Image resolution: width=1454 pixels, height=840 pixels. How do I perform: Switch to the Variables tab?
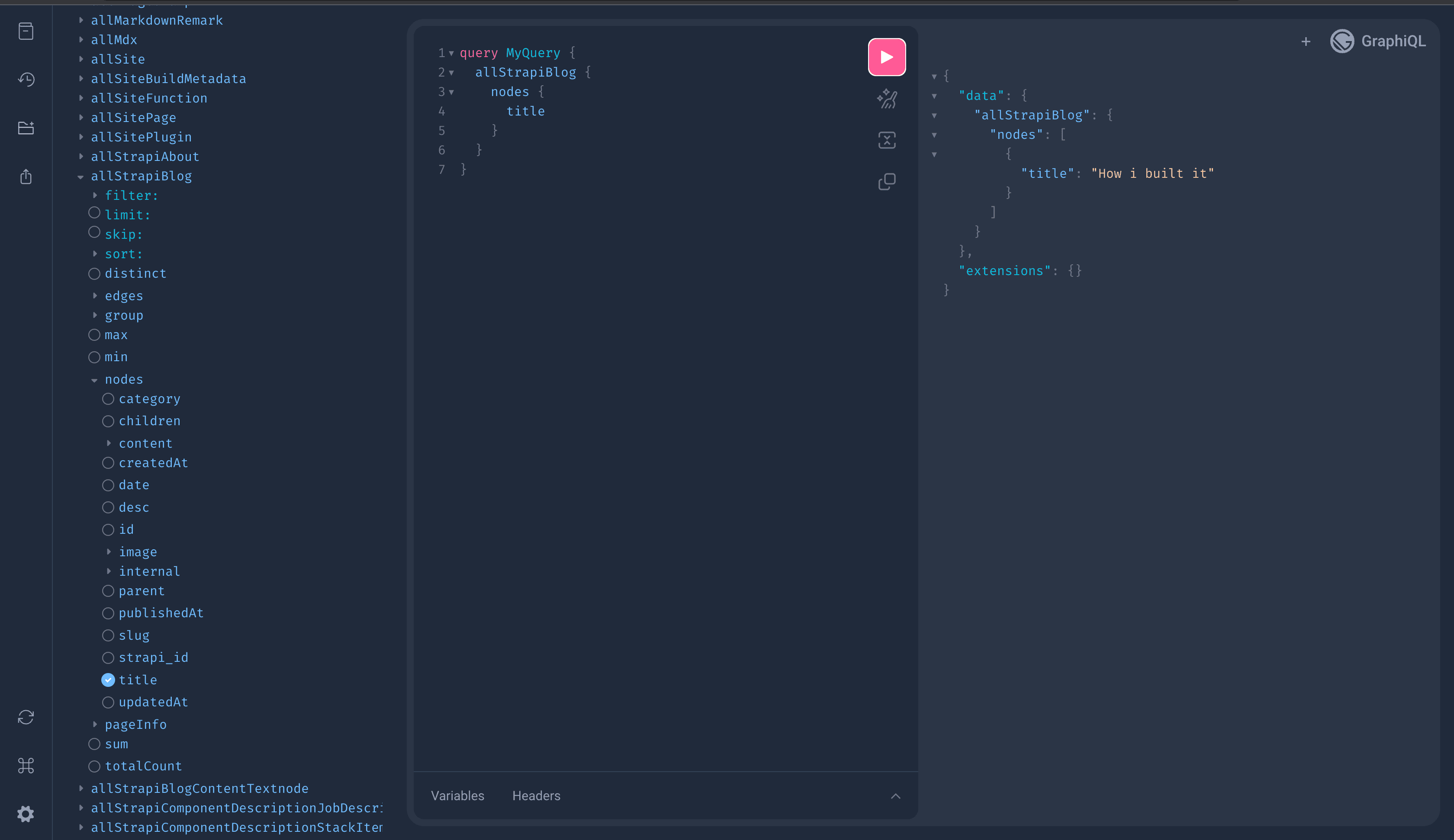[x=457, y=795]
